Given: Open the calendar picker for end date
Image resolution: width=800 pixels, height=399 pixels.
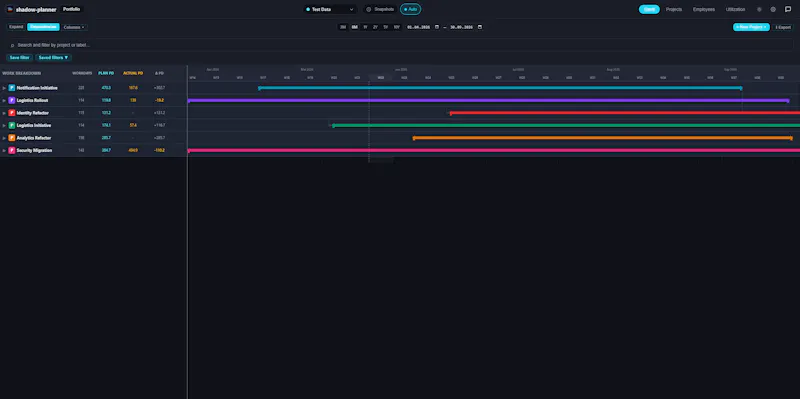Looking at the screenshot, I should 480,27.
